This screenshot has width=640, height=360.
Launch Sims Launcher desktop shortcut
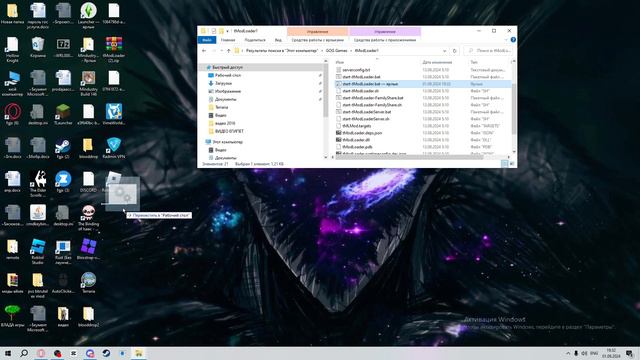[x=88, y=16]
